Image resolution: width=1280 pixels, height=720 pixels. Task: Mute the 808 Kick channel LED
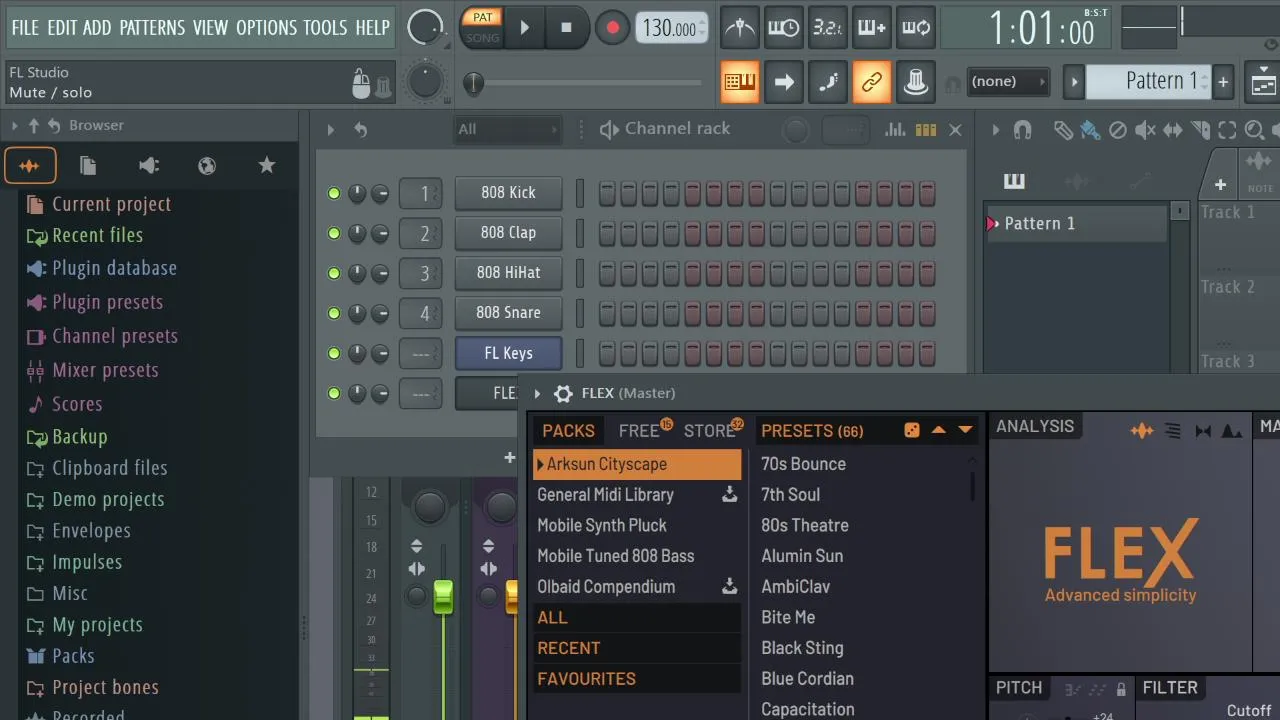(x=334, y=193)
